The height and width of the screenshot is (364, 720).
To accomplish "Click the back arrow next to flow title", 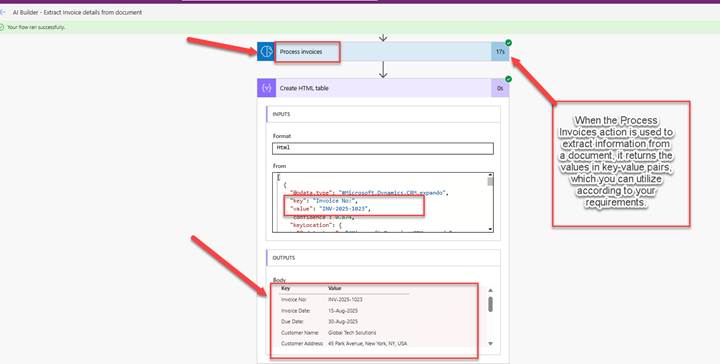I will (3, 12).
